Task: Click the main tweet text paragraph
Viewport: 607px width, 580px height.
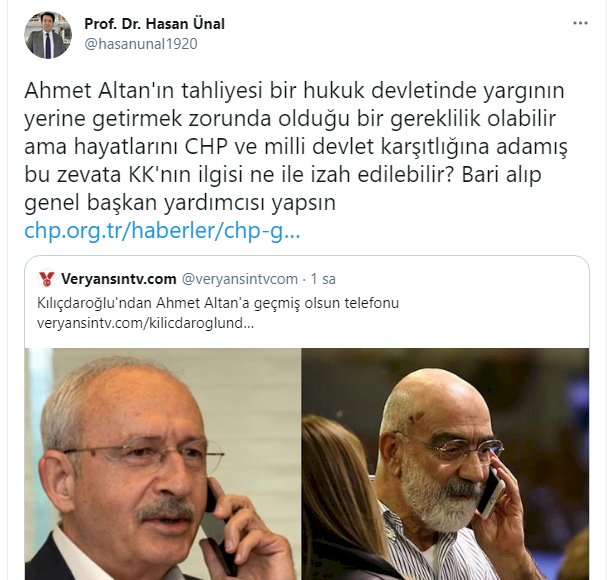Action: 296,146
